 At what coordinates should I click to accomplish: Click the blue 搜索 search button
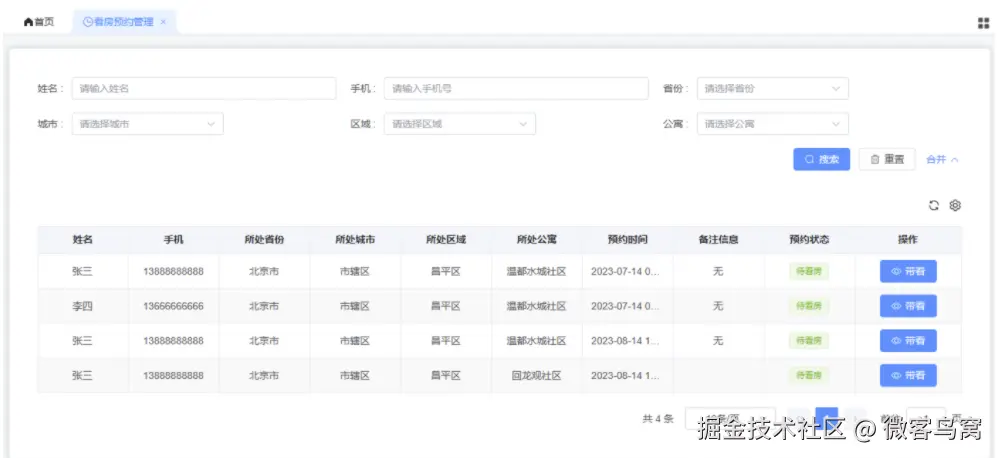pos(822,159)
